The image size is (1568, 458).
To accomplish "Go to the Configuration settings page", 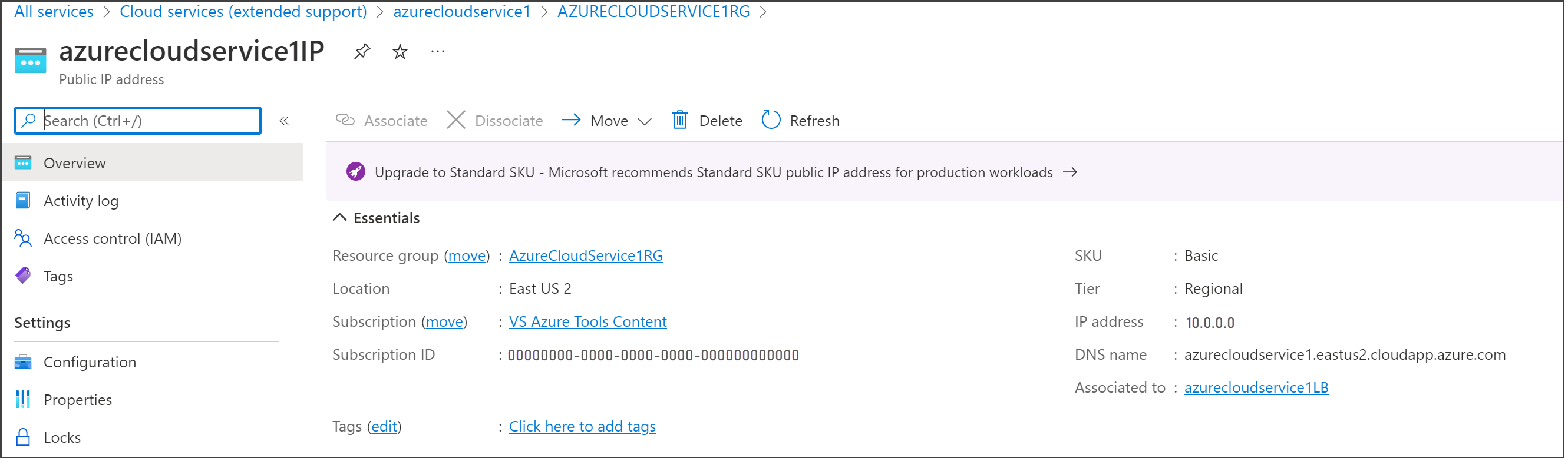I will 90,362.
